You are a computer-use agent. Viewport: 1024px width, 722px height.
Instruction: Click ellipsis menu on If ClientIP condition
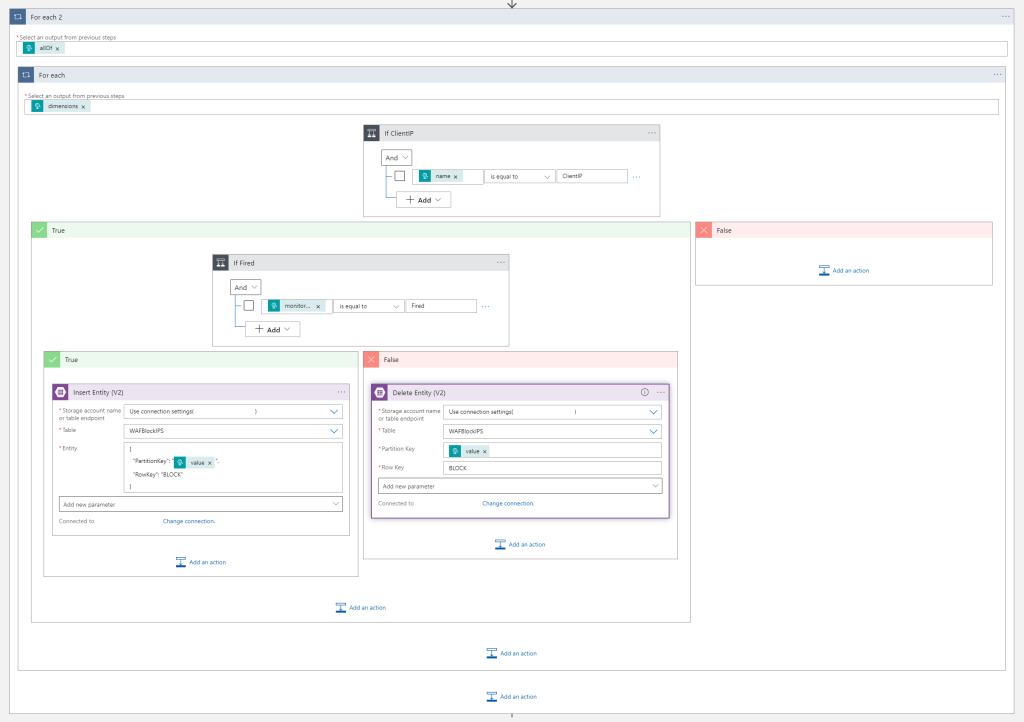pos(652,132)
